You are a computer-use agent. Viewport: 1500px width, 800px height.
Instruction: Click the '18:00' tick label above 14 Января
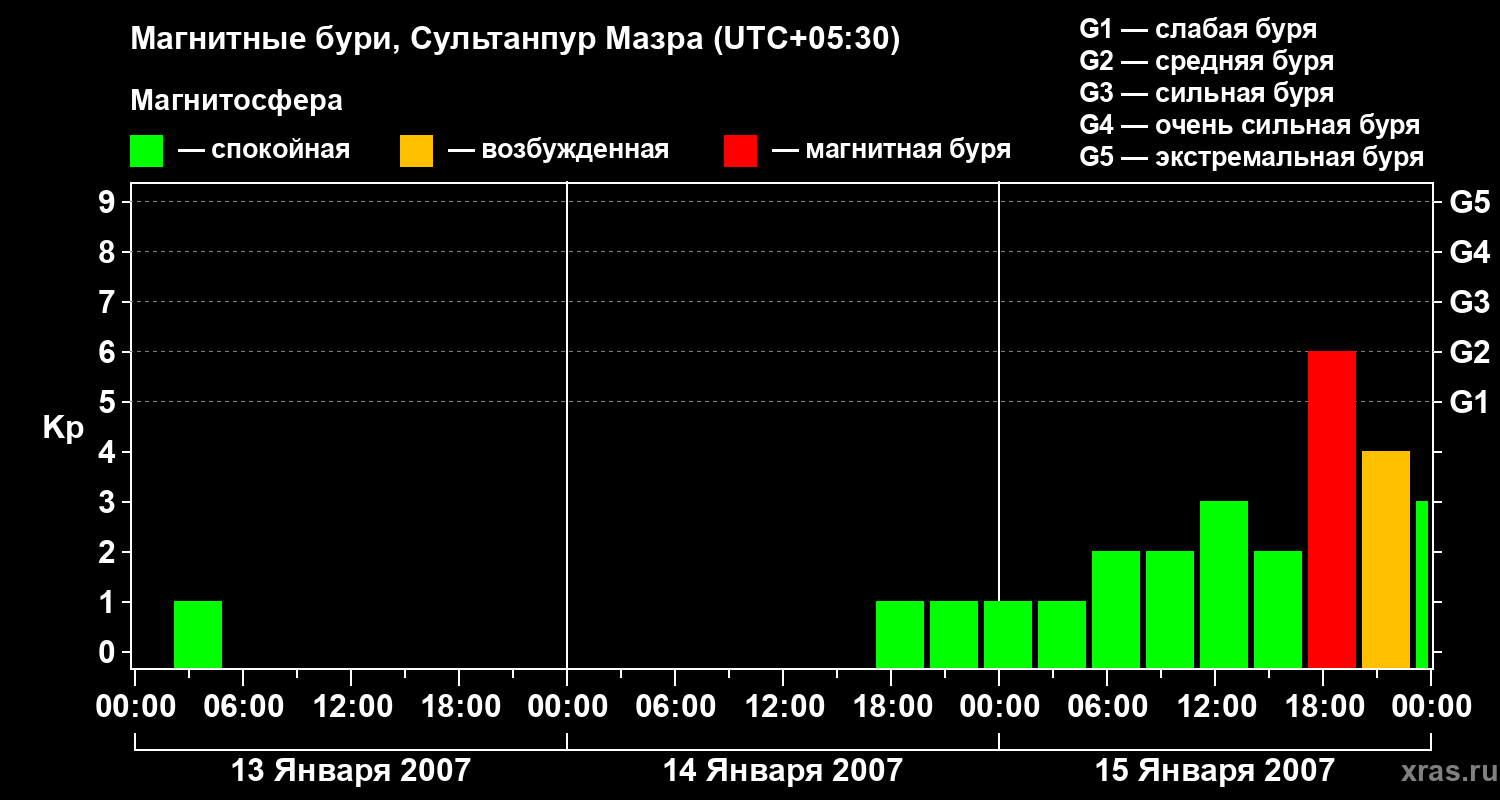pos(891,707)
